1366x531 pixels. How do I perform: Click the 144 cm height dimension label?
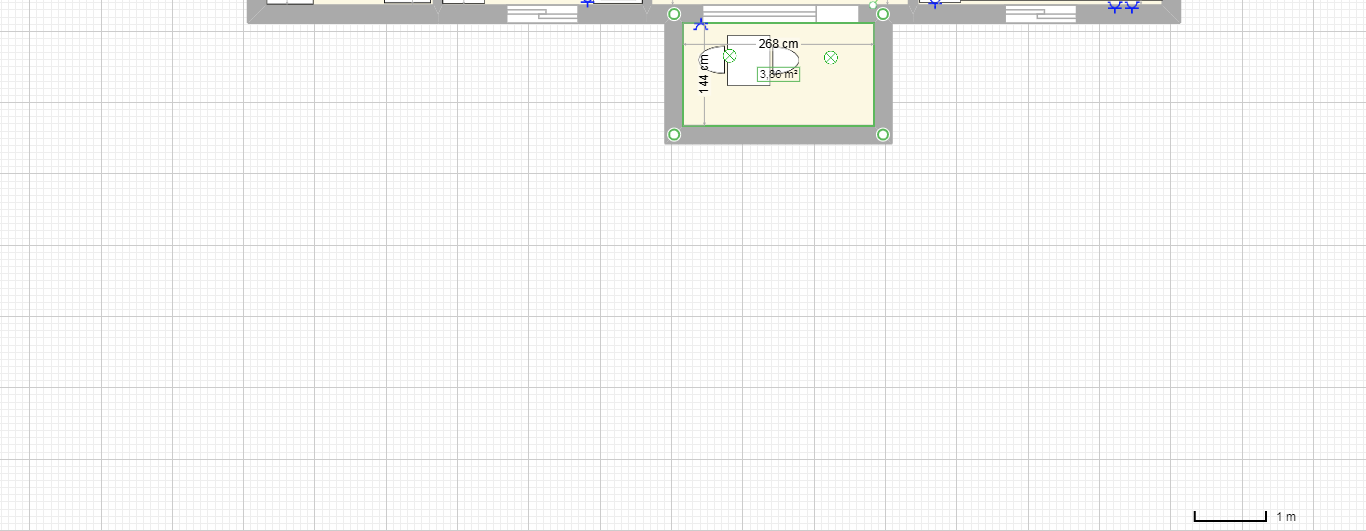[704, 74]
